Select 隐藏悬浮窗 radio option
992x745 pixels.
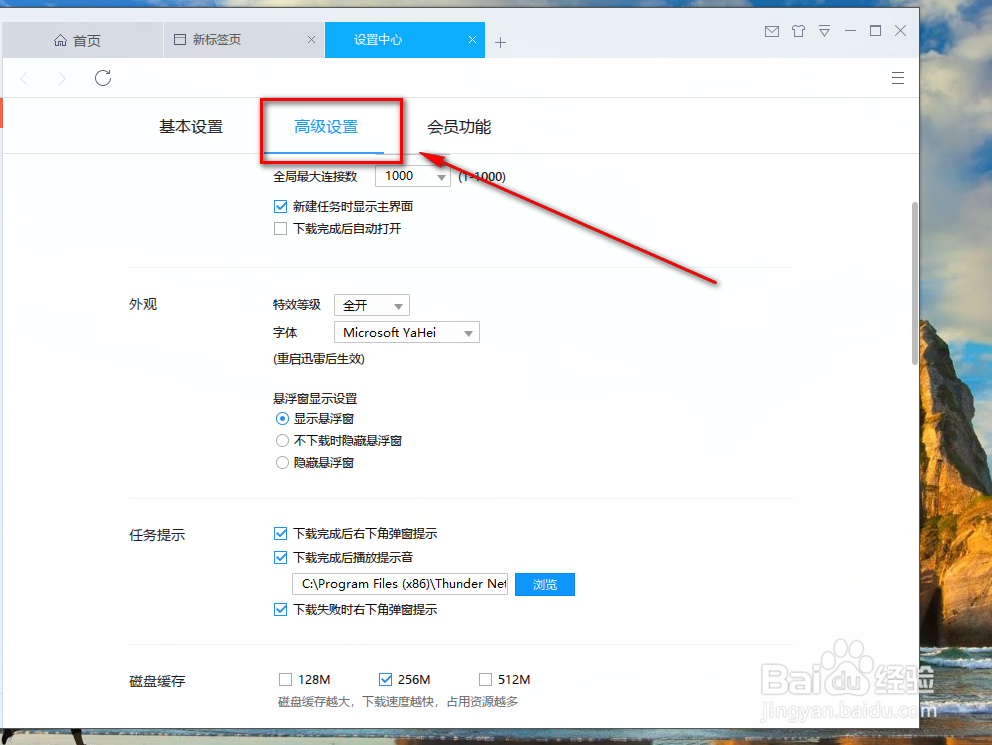[x=281, y=462]
